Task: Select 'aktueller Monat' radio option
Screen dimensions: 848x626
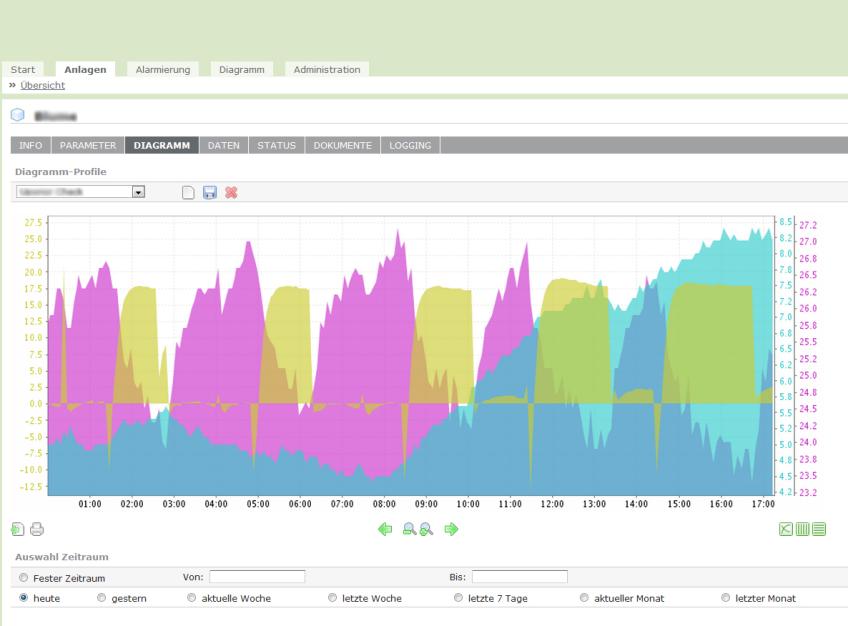Action: 584,598
